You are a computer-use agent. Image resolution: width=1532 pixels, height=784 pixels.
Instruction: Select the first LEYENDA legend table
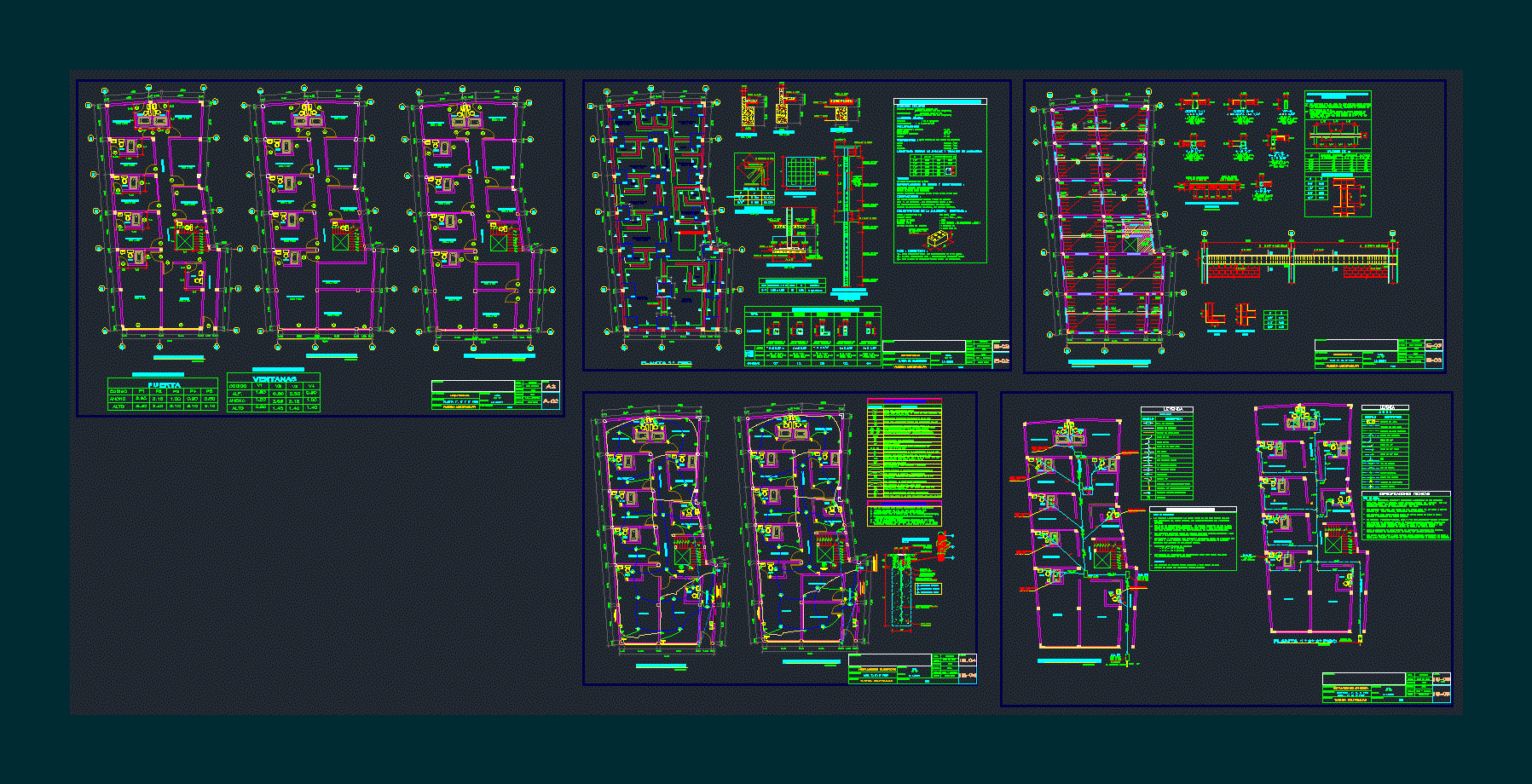point(1166,453)
